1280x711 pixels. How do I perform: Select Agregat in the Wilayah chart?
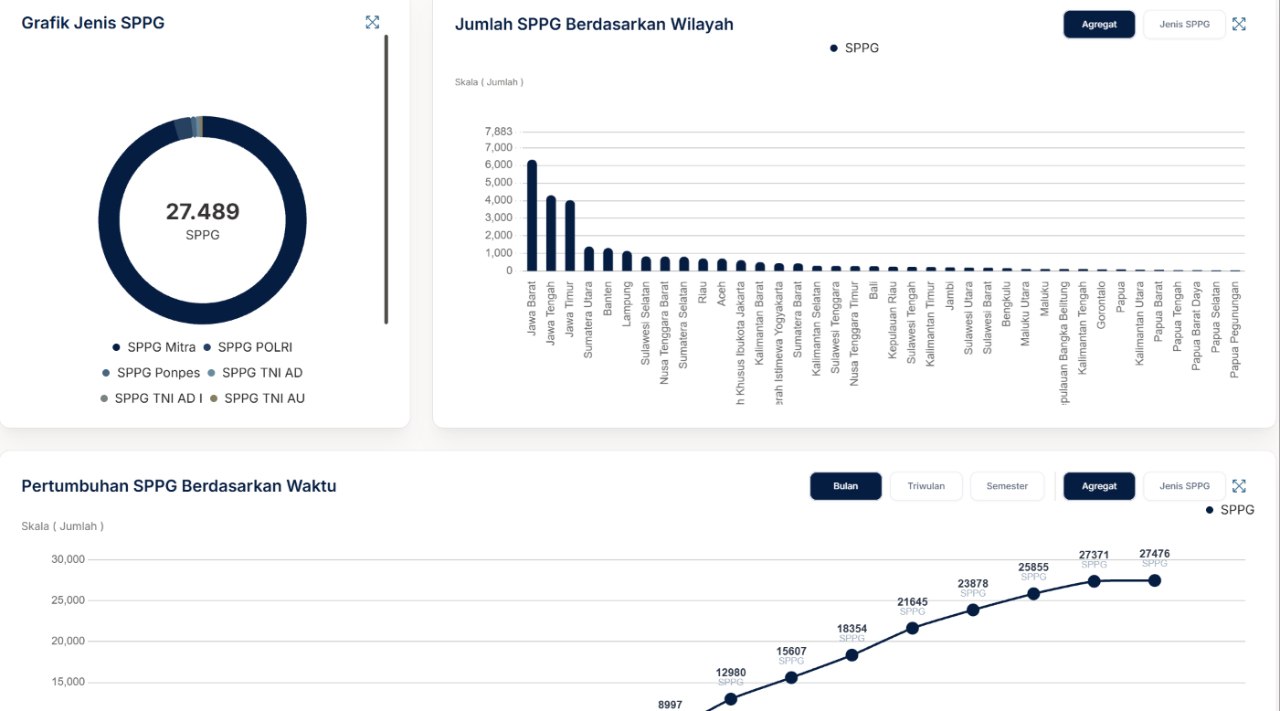coord(1099,24)
